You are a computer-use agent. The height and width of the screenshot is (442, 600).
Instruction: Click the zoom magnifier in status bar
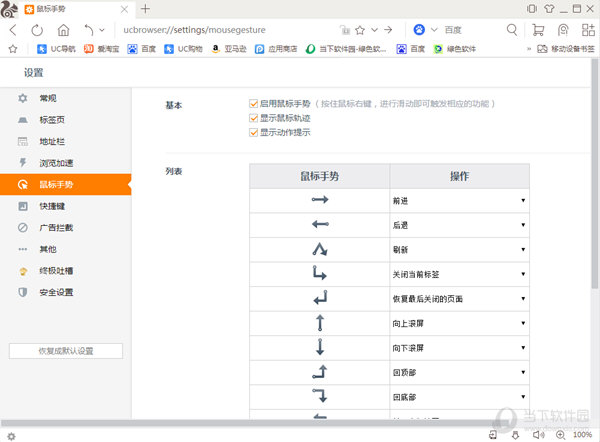(x=561, y=435)
